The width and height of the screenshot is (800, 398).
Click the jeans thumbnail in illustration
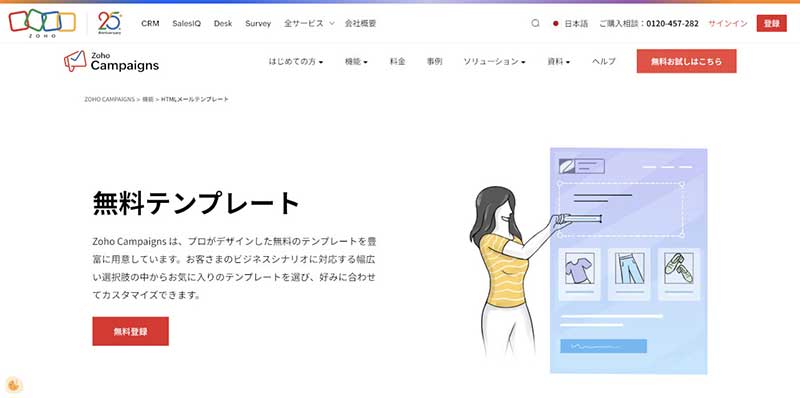[x=629, y=269]
